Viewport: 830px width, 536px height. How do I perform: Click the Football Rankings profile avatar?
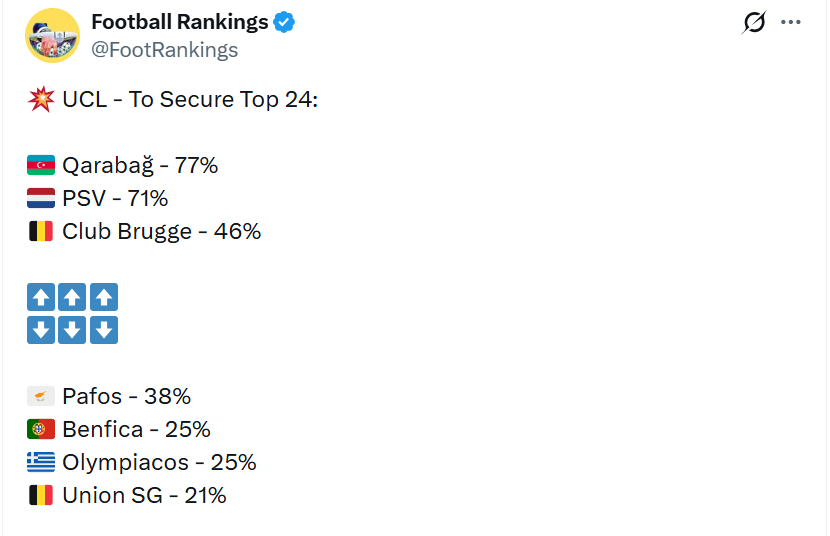(52, 36)
